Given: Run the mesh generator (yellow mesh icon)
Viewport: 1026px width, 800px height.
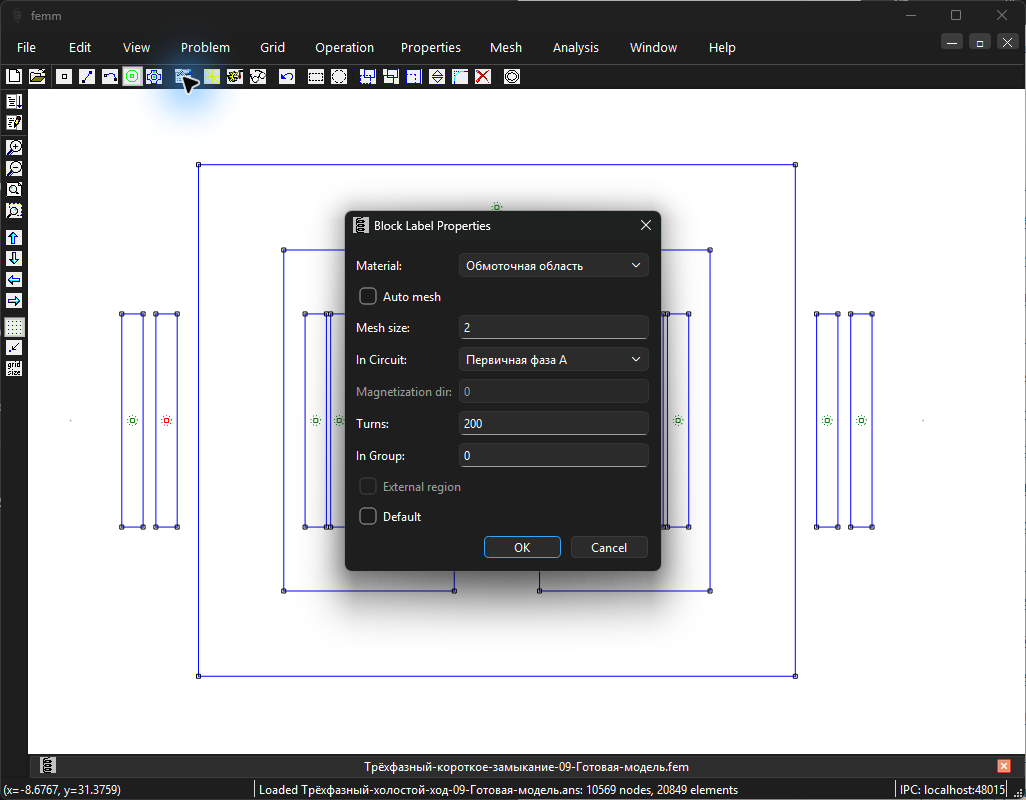Looking at the screenshot, I should tap(212, 77).
